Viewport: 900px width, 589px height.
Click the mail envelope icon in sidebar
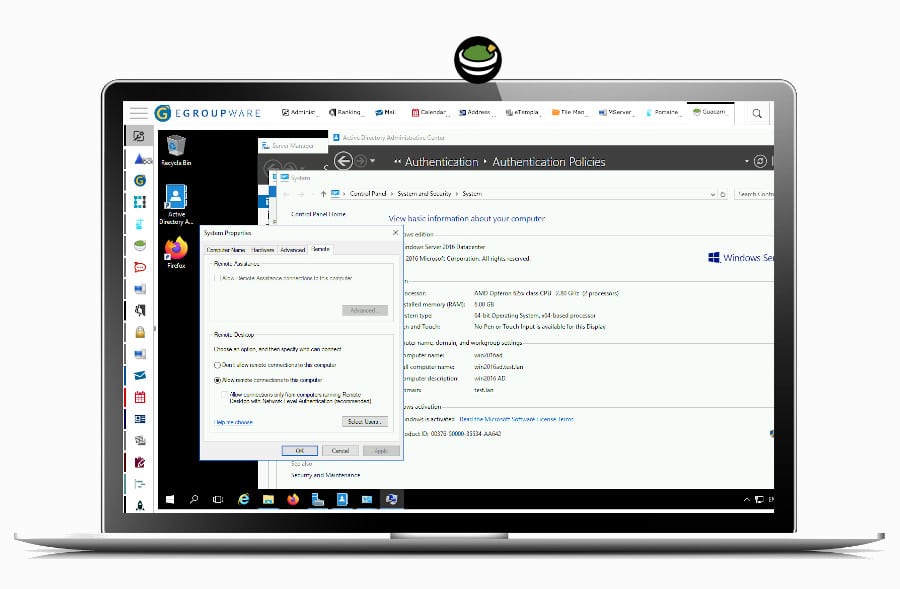[x=140, y=375]
